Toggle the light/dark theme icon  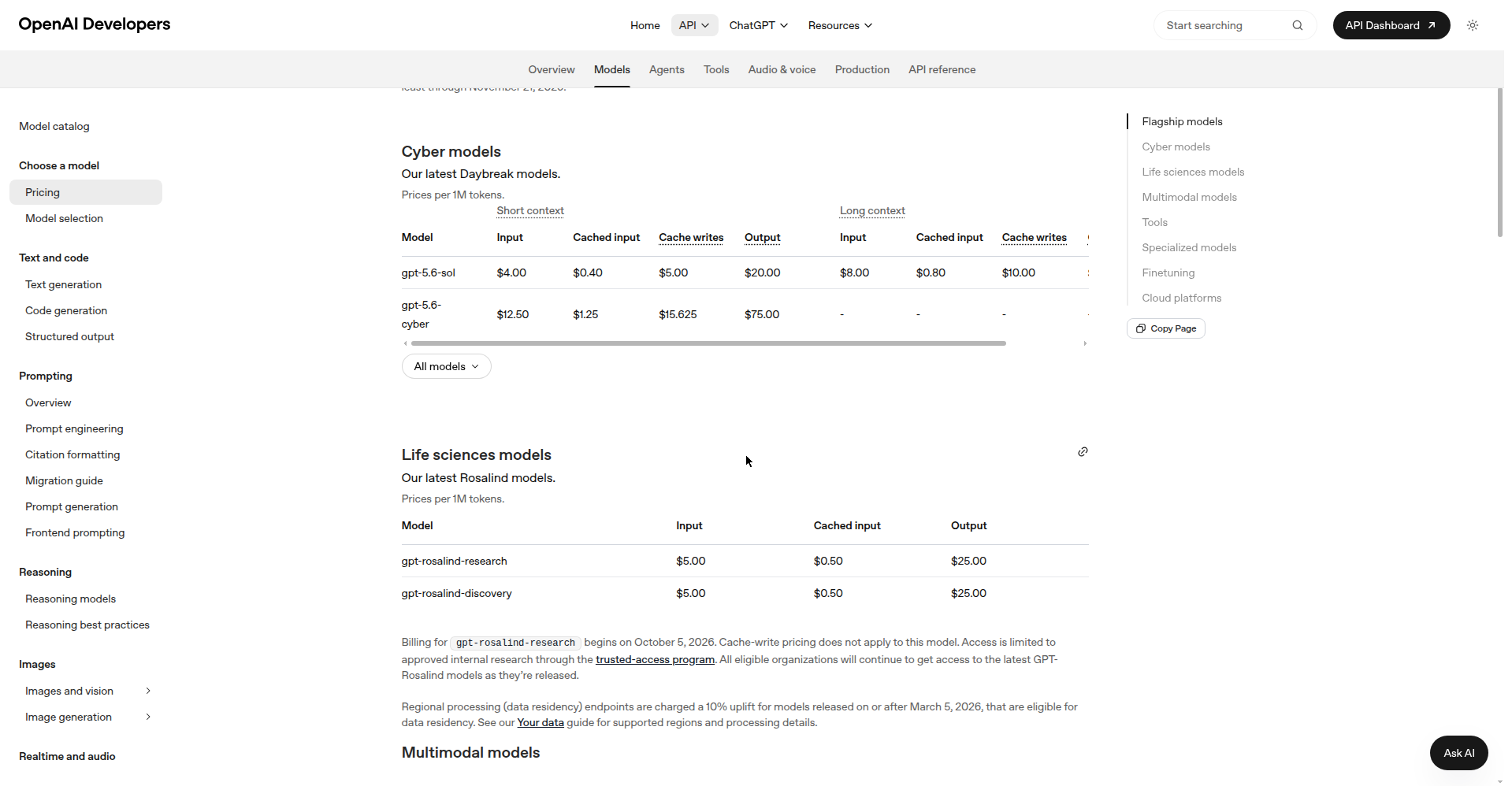click(x=1472, y=25)
